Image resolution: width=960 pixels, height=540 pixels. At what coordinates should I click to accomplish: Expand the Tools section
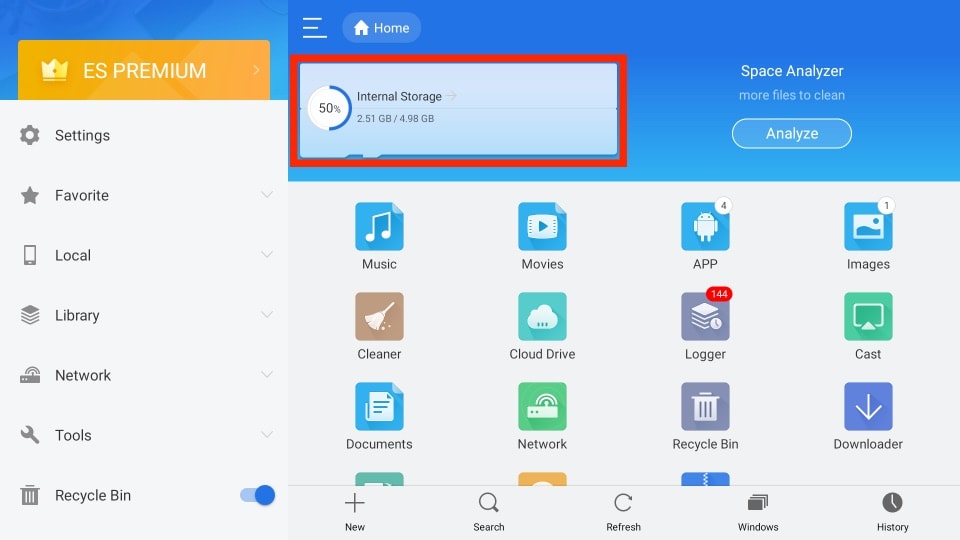pyautogui.click(x=266, y=435)
